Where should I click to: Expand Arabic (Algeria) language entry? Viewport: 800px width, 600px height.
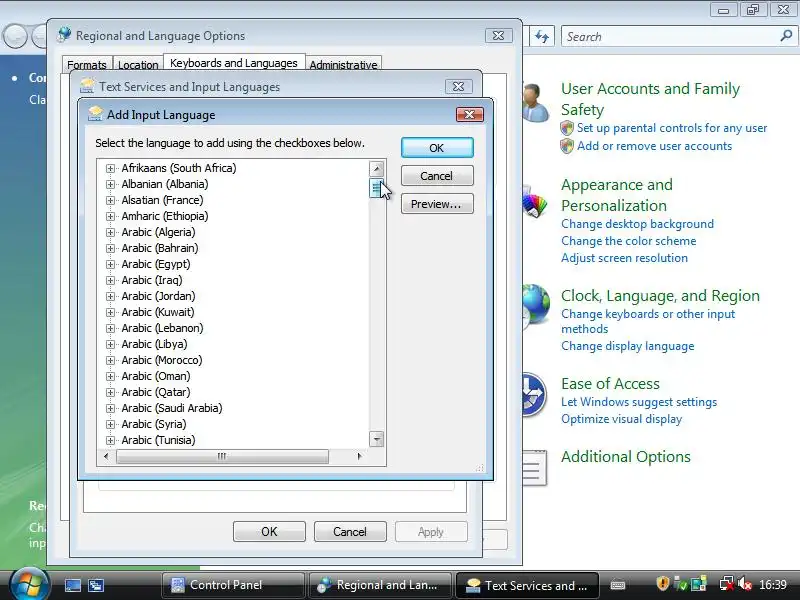[x=110, y=232]
